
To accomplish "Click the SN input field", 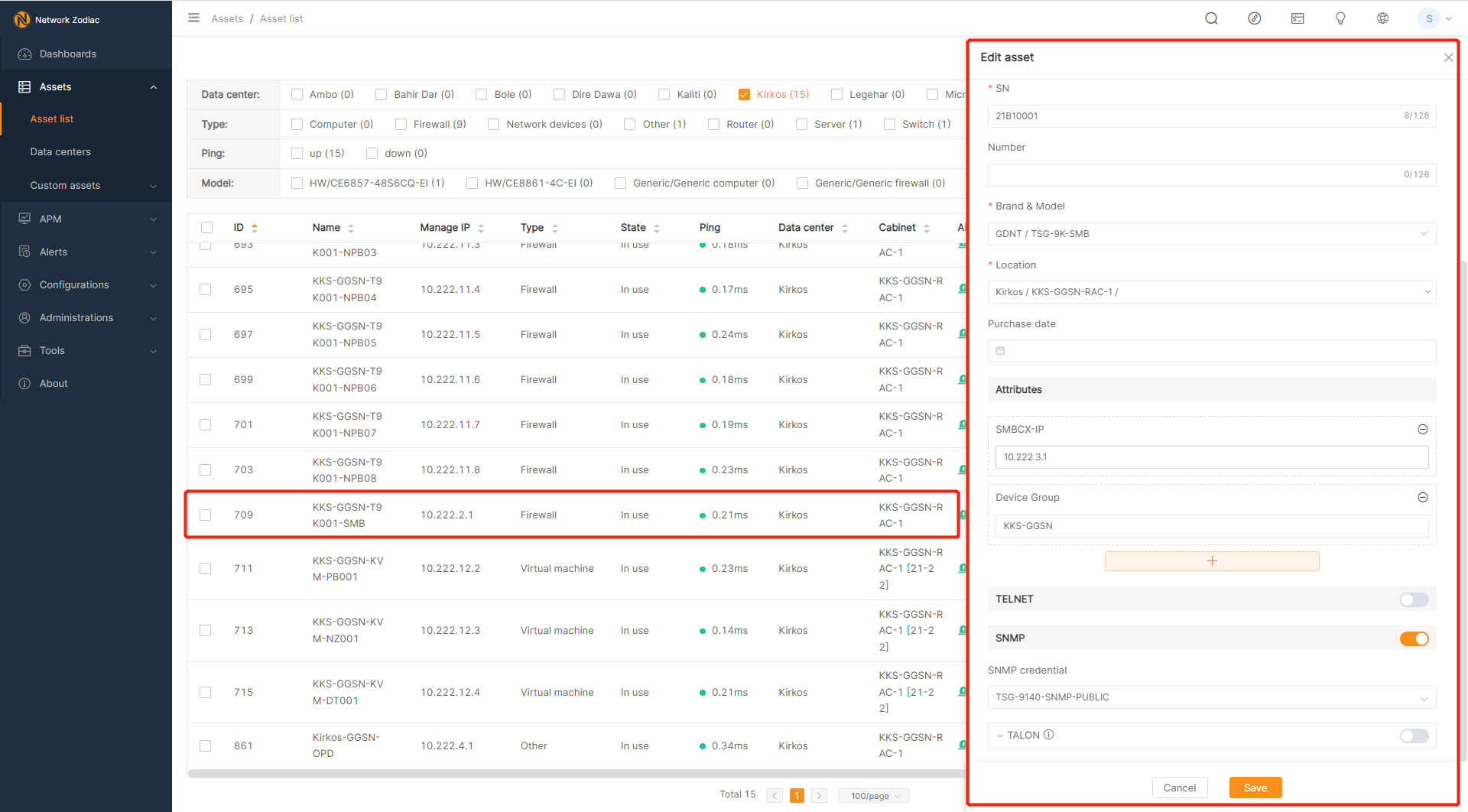I will 1193,116.
